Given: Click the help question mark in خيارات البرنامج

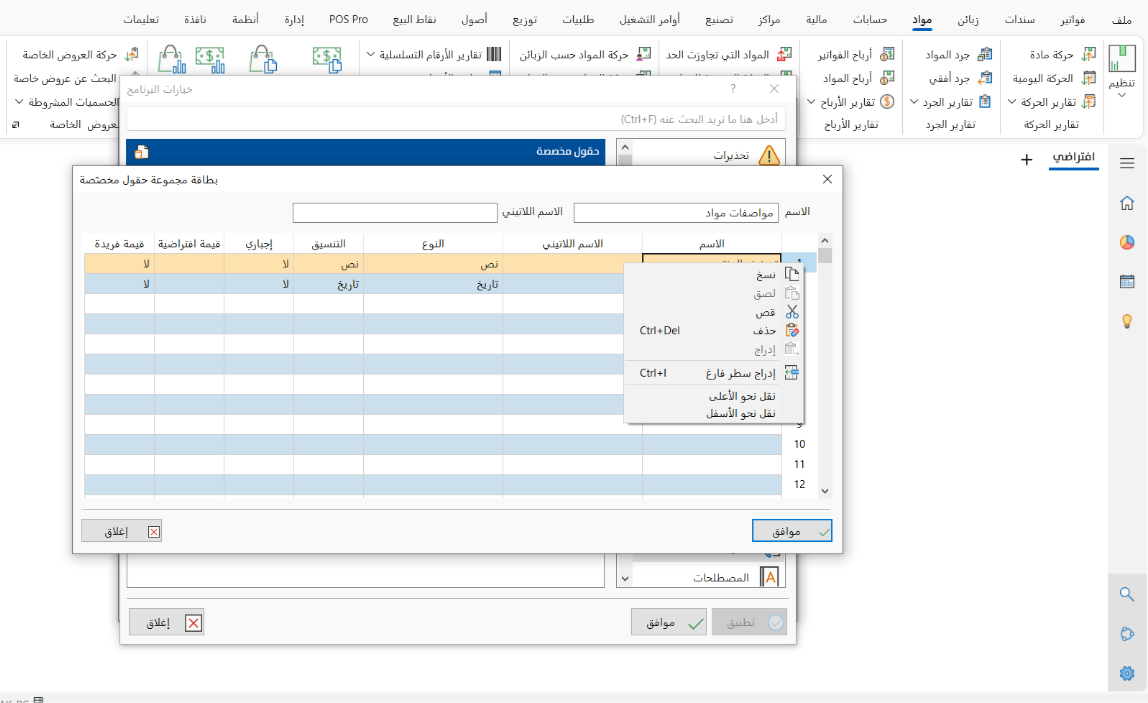Looking at the screenshot, I should [x=733, y=89].
